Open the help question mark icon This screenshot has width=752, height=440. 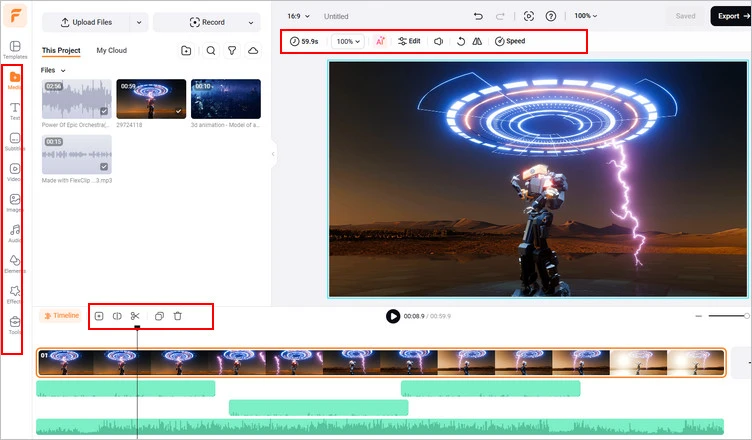(551, 16)
